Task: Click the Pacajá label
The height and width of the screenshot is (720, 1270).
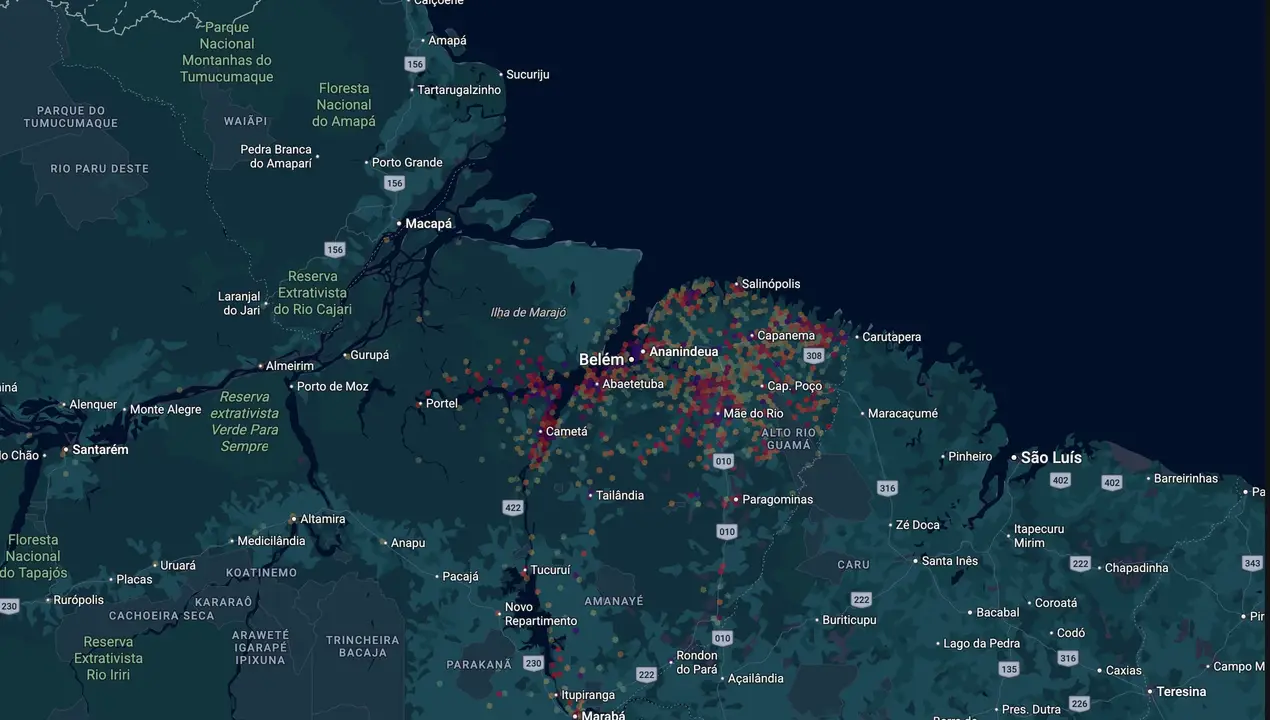Action: (x=460, y=577)
